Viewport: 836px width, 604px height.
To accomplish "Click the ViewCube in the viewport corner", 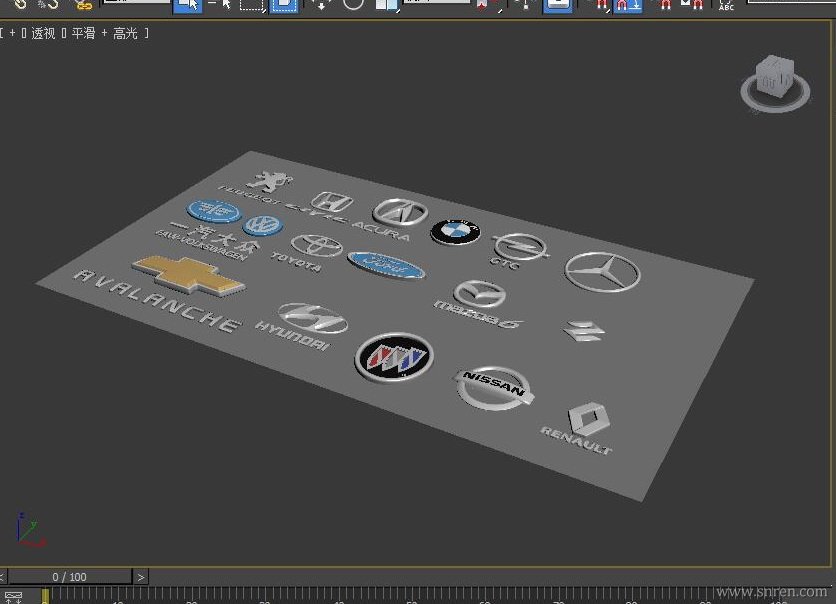I will click(774, 78).
